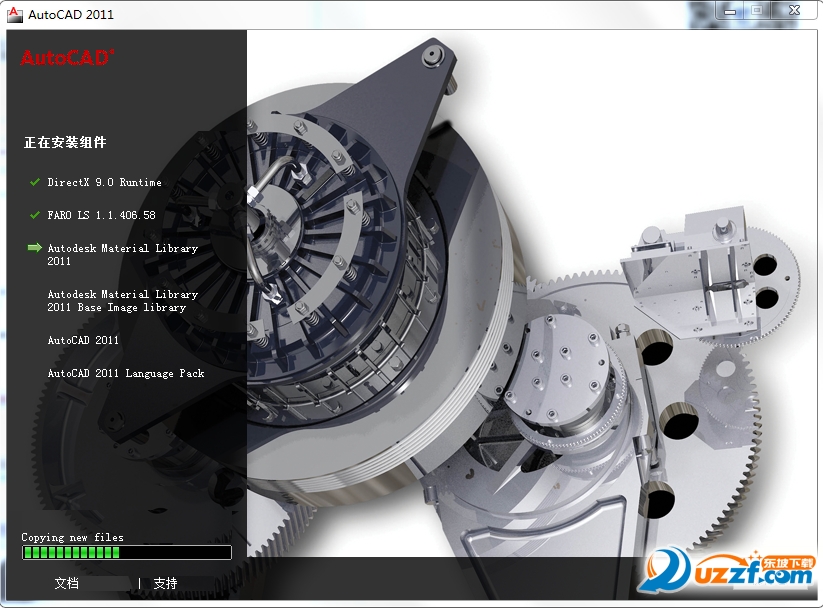
Task: Open the 支持 support link
Action: [x=165, y=583]
